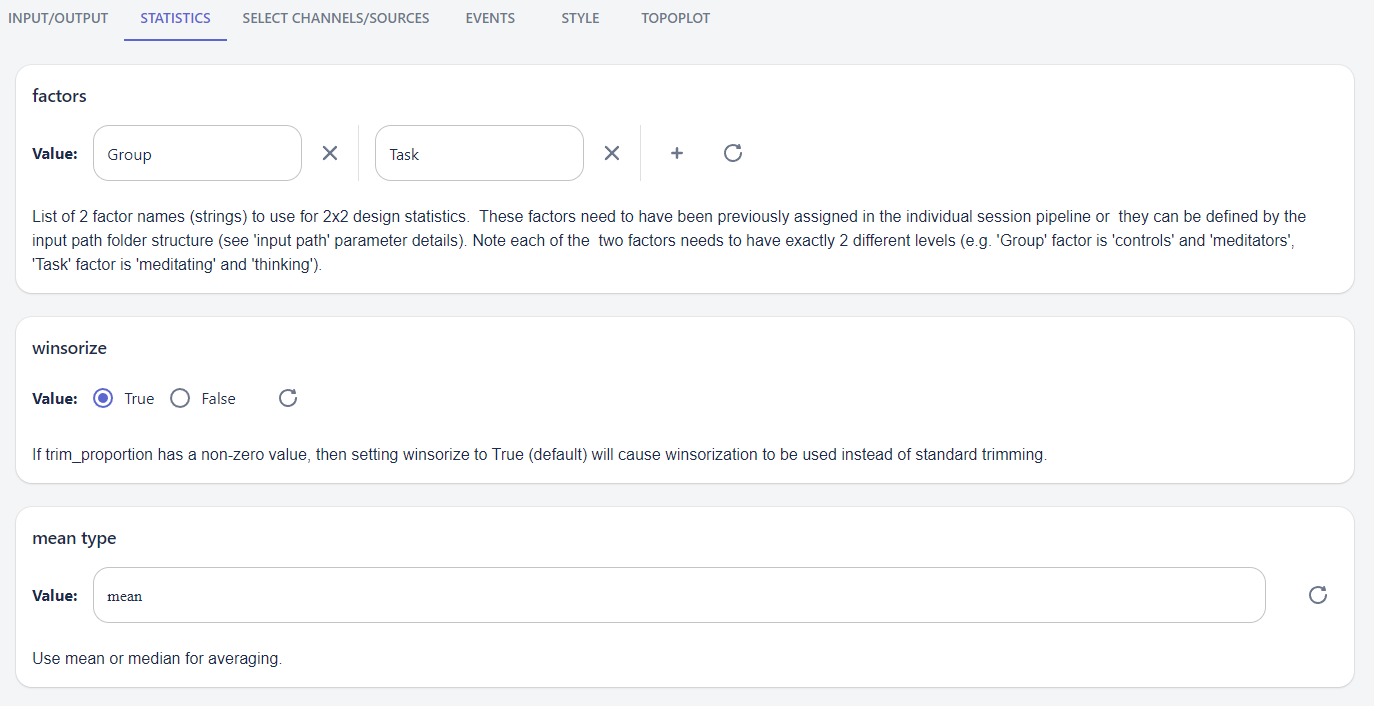
Task: Click the mean type value field
Action: 679,595
